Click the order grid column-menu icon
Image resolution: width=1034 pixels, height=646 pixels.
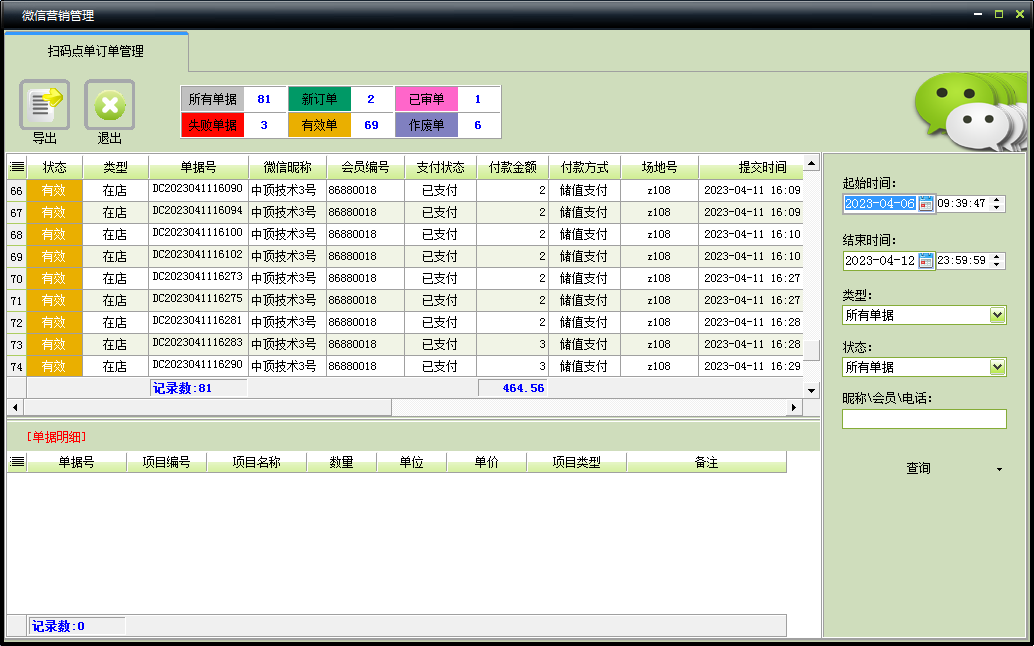click(17, 168)
